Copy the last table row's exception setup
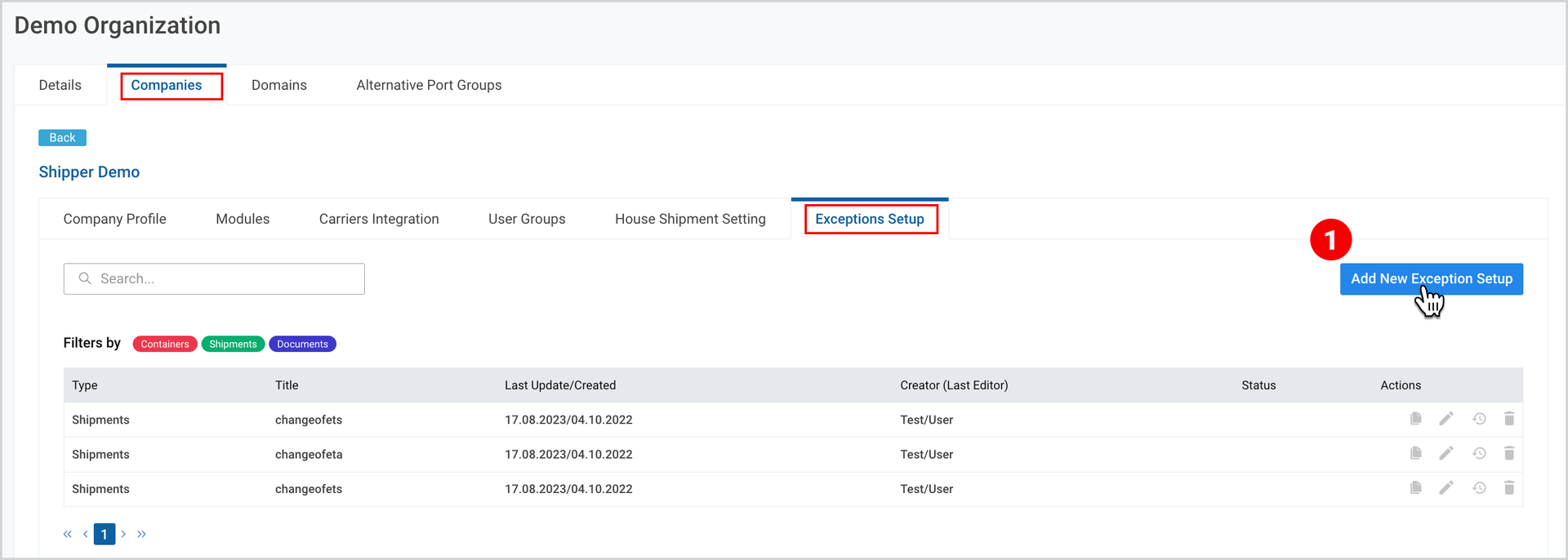This screenshot has height=560, width=1568. point(1416,488)
